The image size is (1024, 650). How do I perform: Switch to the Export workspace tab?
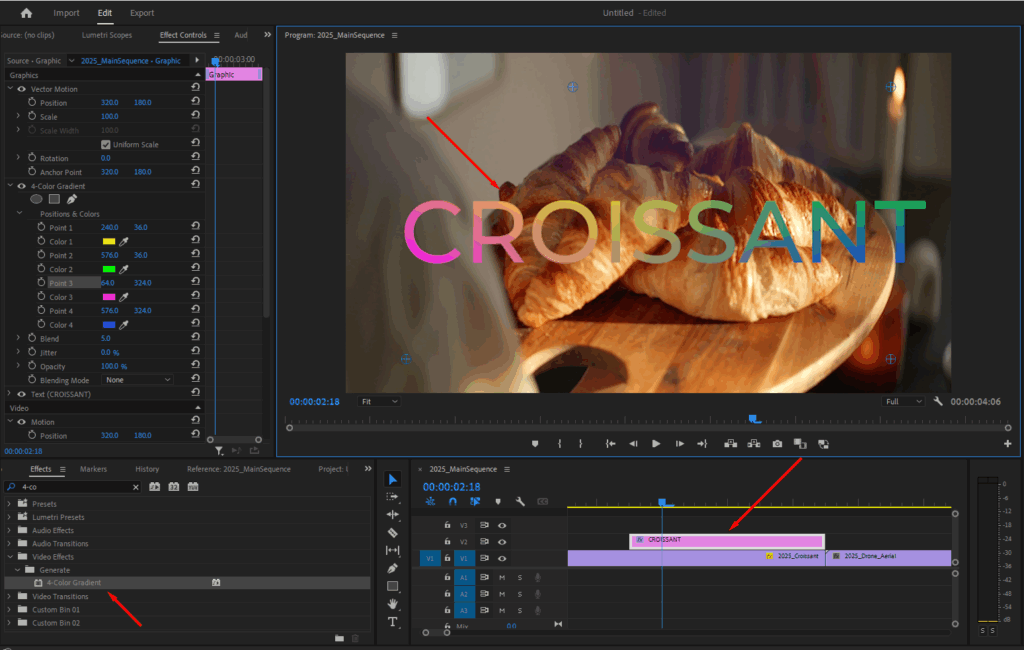pos(142,12)
